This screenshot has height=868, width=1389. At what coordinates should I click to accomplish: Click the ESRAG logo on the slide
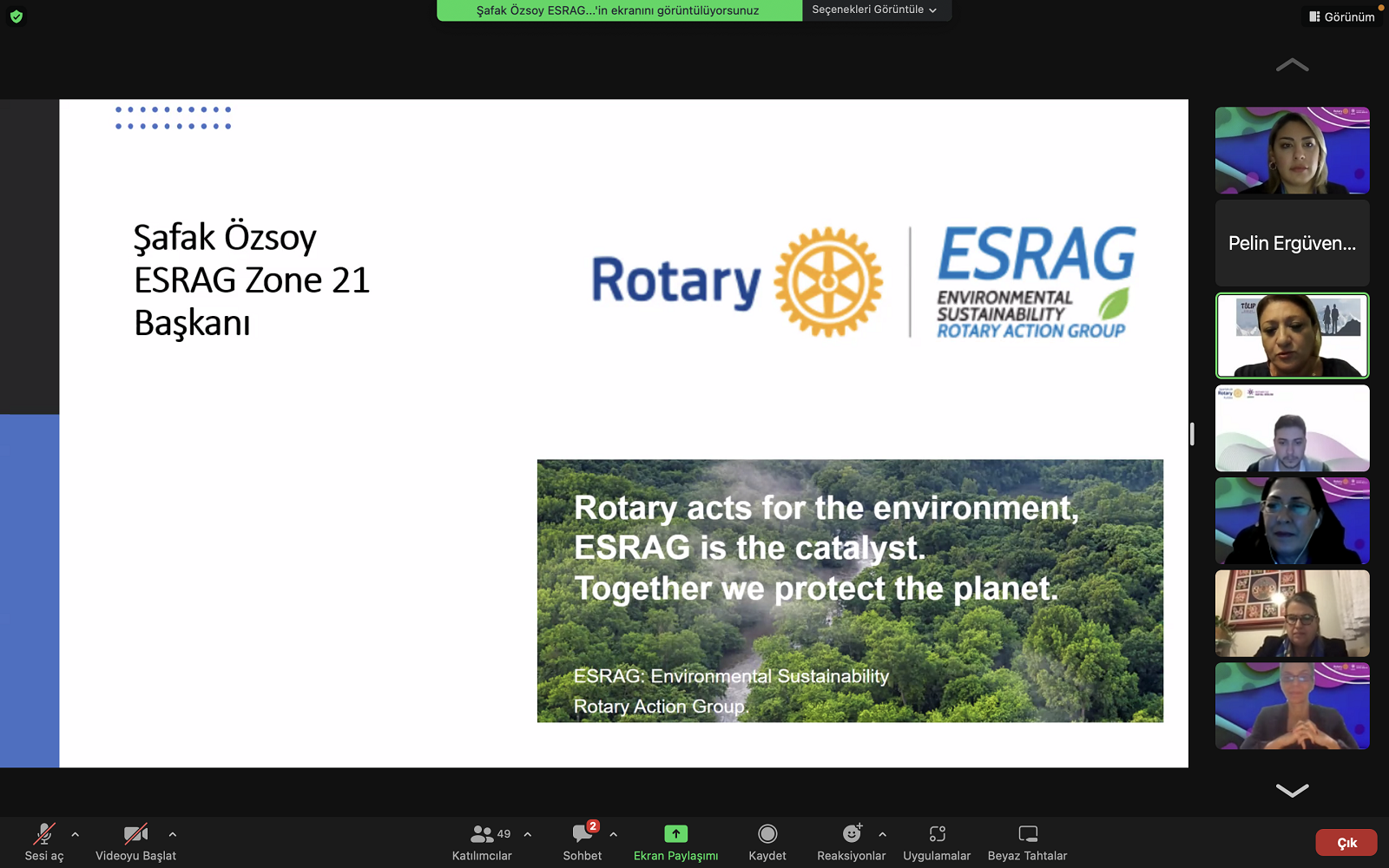click(x=1037, y=283)
